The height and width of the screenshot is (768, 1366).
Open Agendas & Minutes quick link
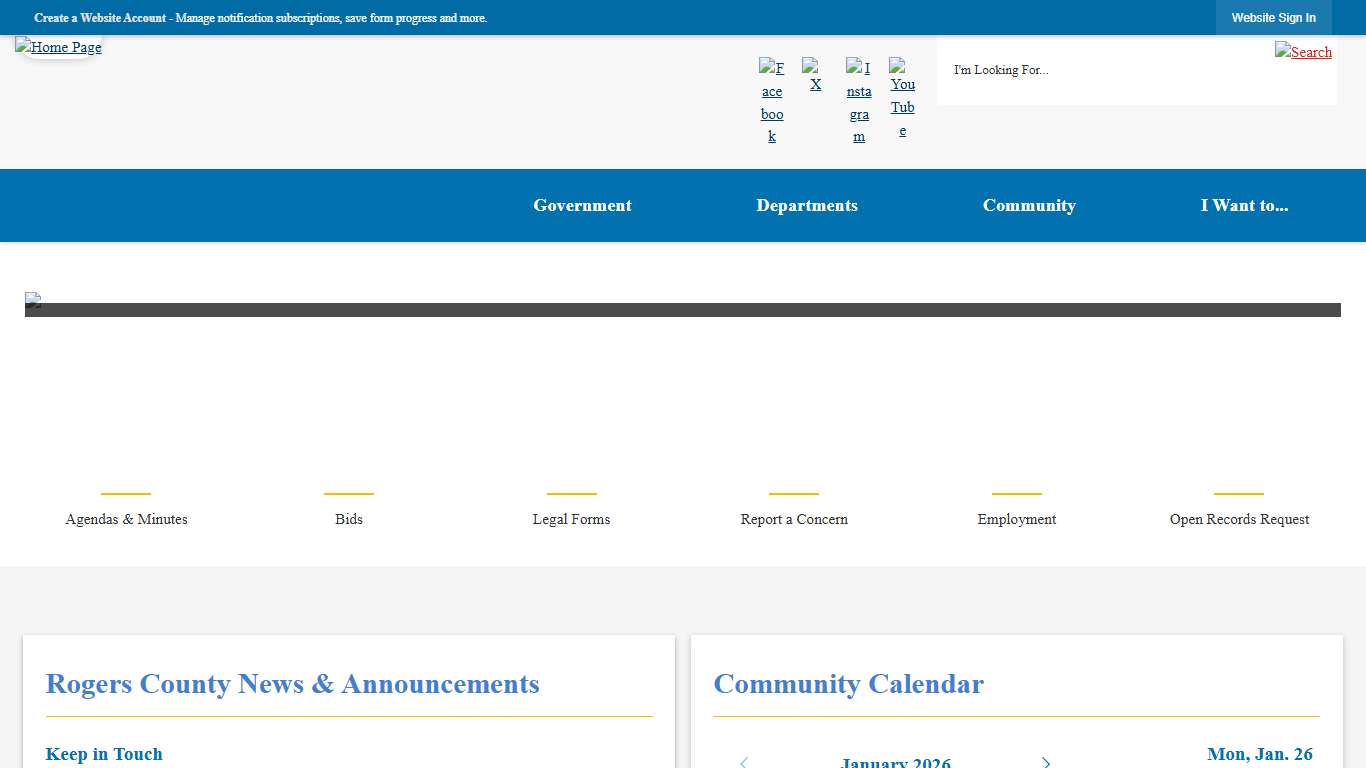tap(126, 519)
